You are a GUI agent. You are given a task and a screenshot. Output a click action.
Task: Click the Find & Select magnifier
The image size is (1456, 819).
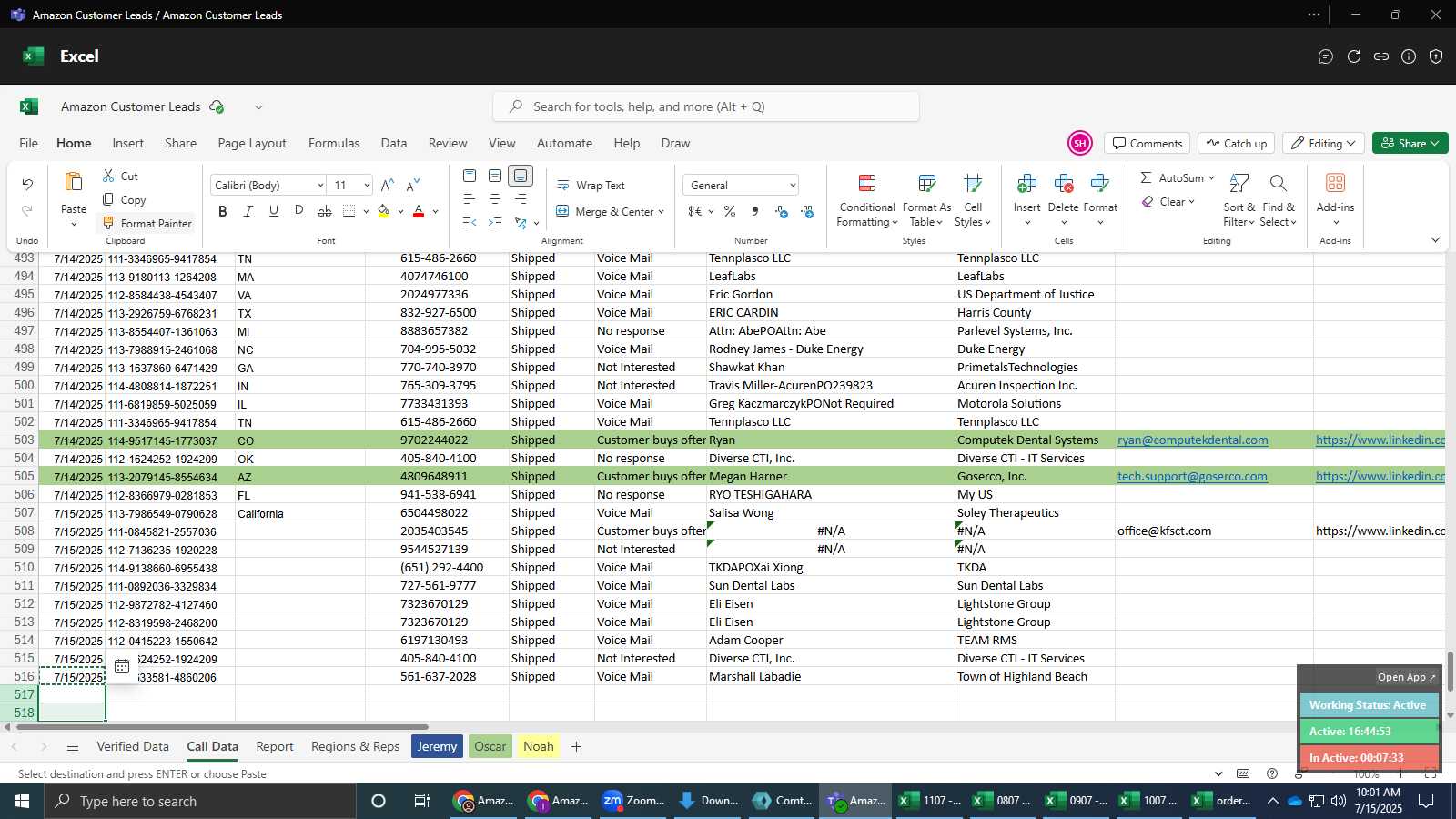click(x=1278, y=184)
